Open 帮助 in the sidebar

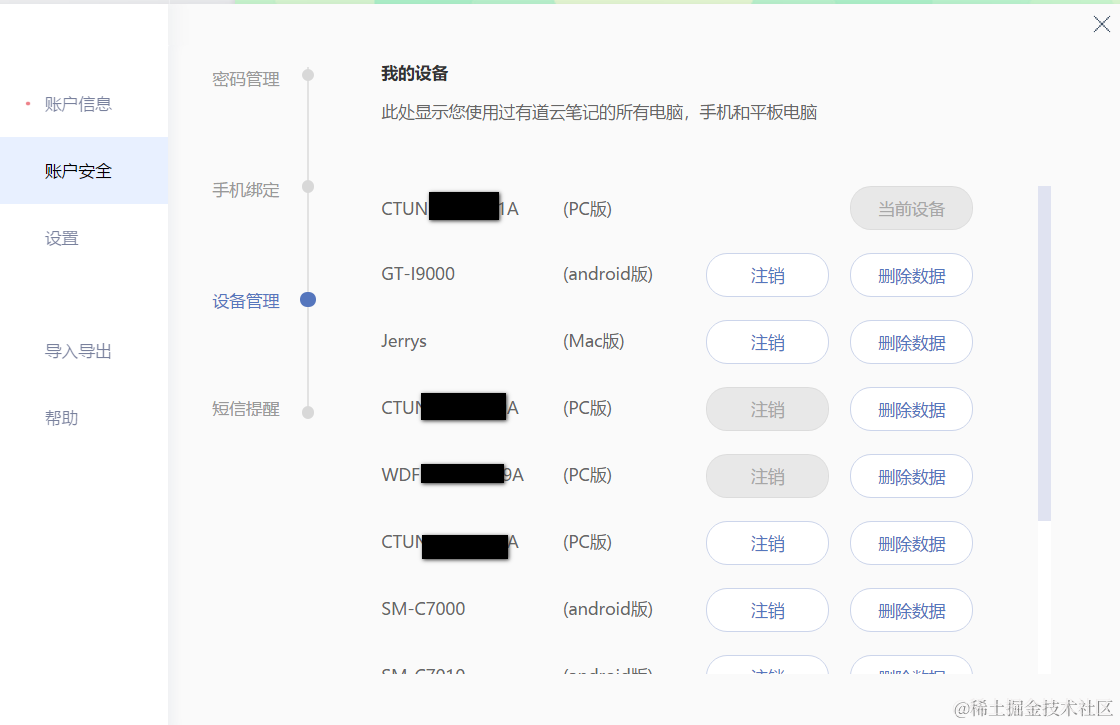[x=61, y=418]
